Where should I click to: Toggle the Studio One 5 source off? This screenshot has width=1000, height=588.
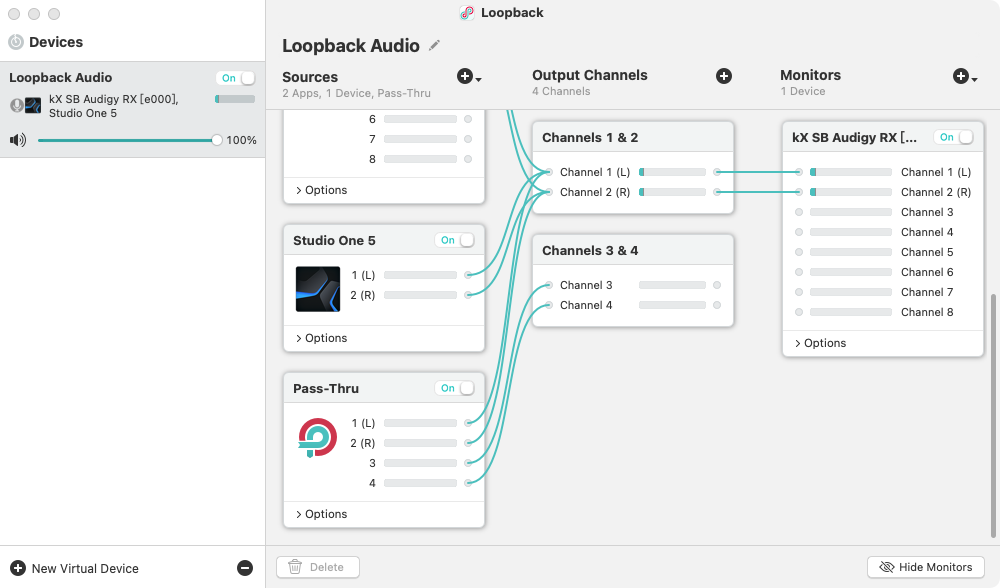(455, 240)
